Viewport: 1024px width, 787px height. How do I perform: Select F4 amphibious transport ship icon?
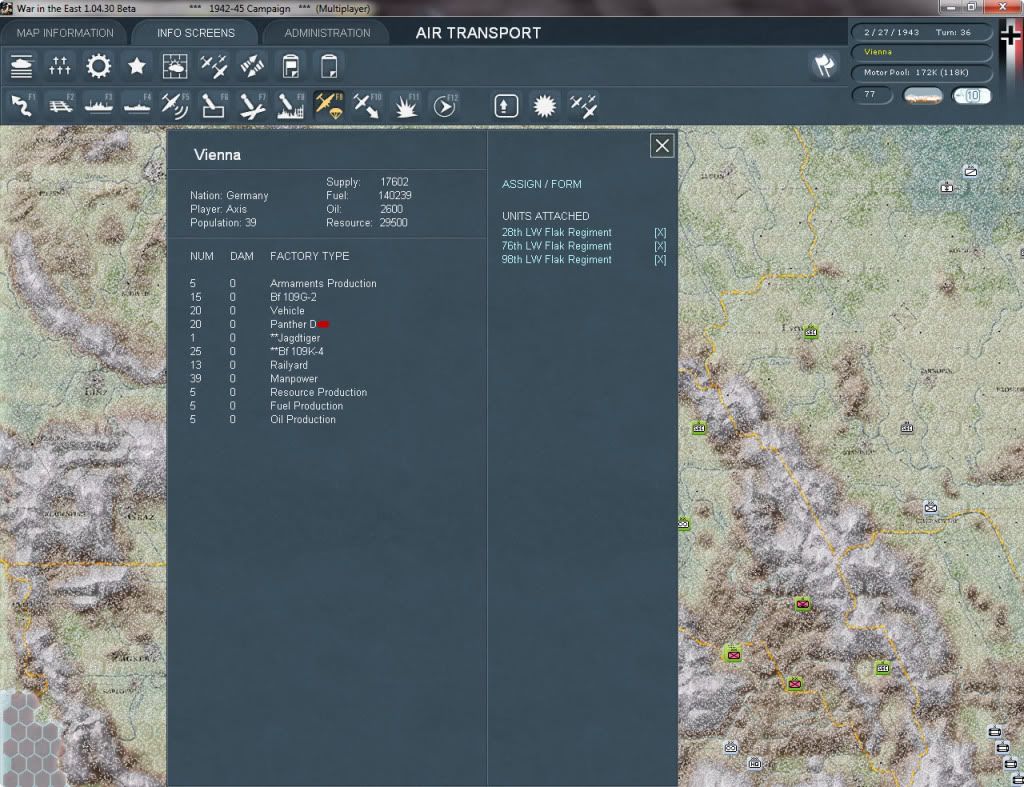click(137, 105)
